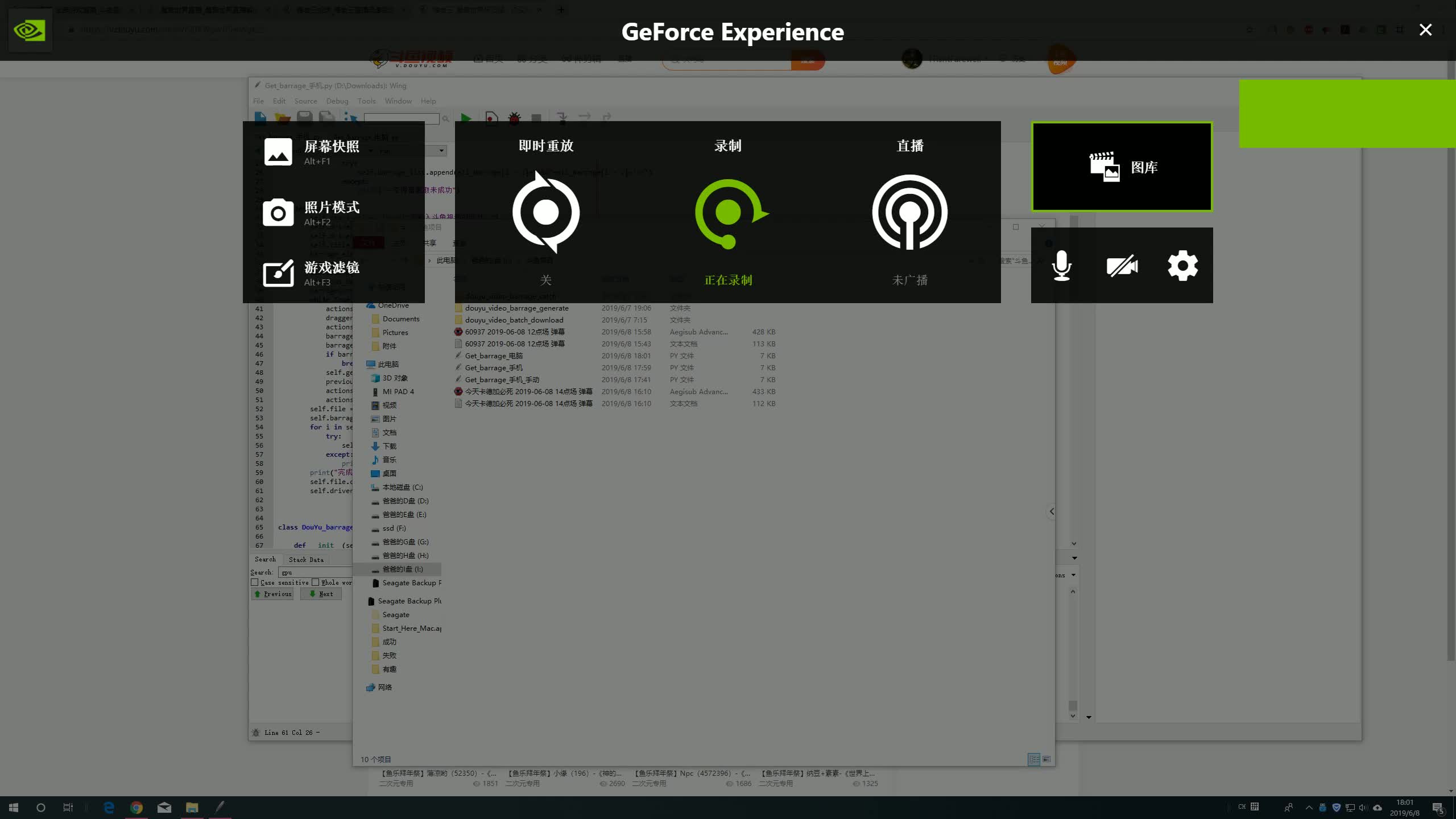Open the 即时重放 instant replay control
This screenshot has height=819, width=1456.
tap(546, 212)
